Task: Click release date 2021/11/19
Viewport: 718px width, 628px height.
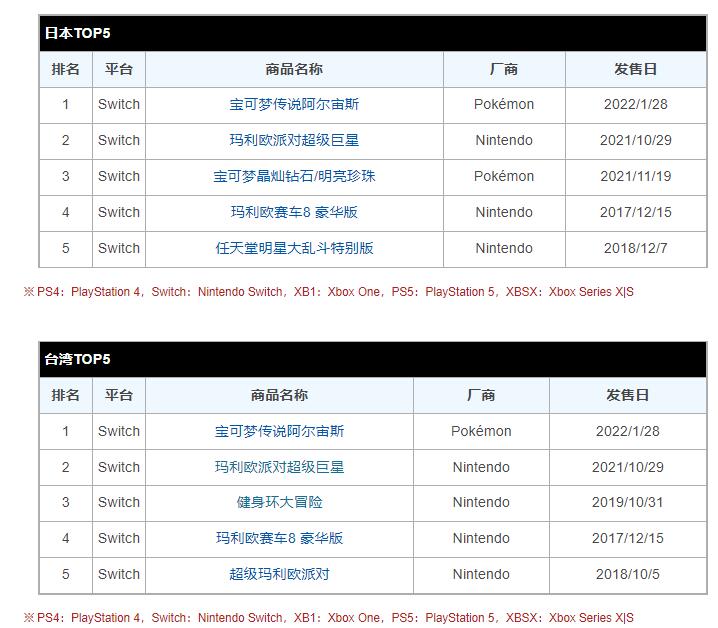Action: pyautogui.click(x=636, y=176)
